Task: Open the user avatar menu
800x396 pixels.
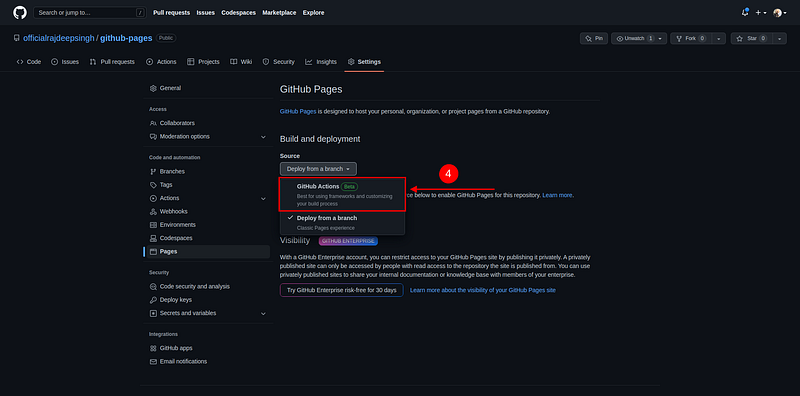Action: [780, 13]
